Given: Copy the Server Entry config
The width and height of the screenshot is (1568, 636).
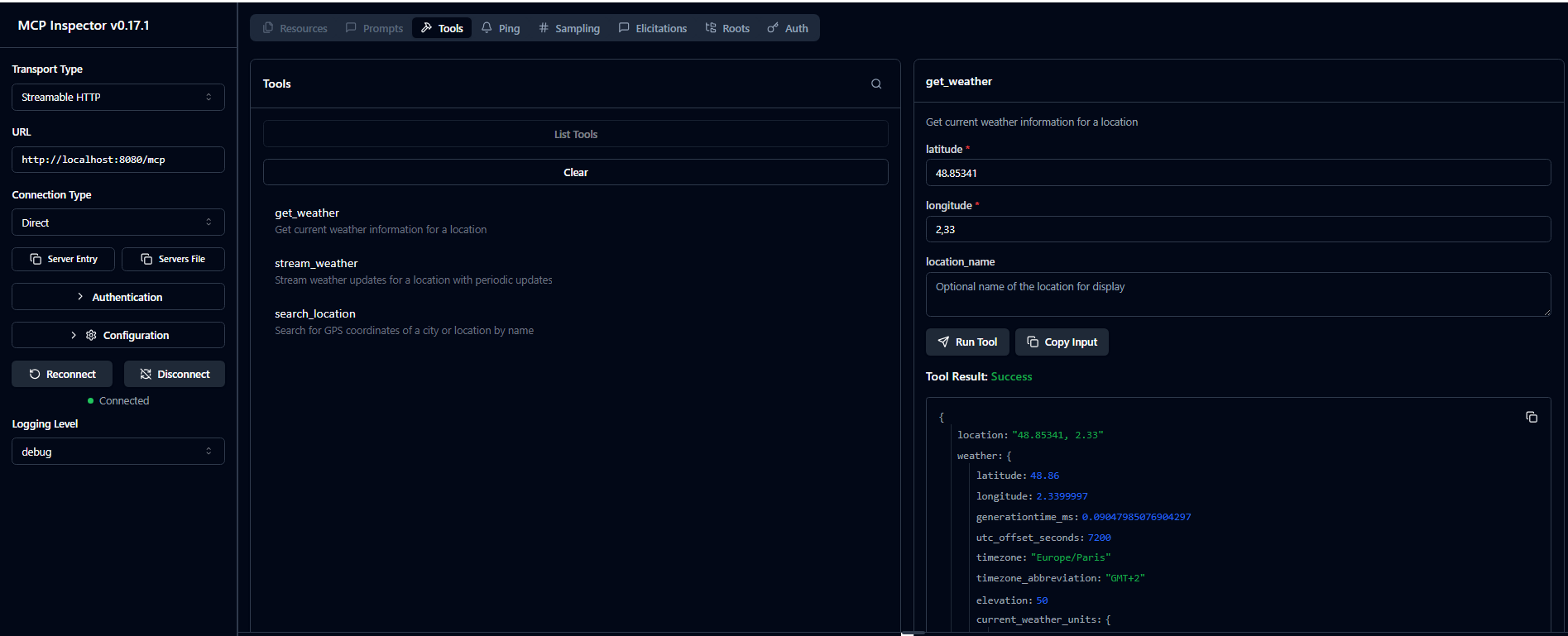Looking at the screenshot, I should pos(64,259).
